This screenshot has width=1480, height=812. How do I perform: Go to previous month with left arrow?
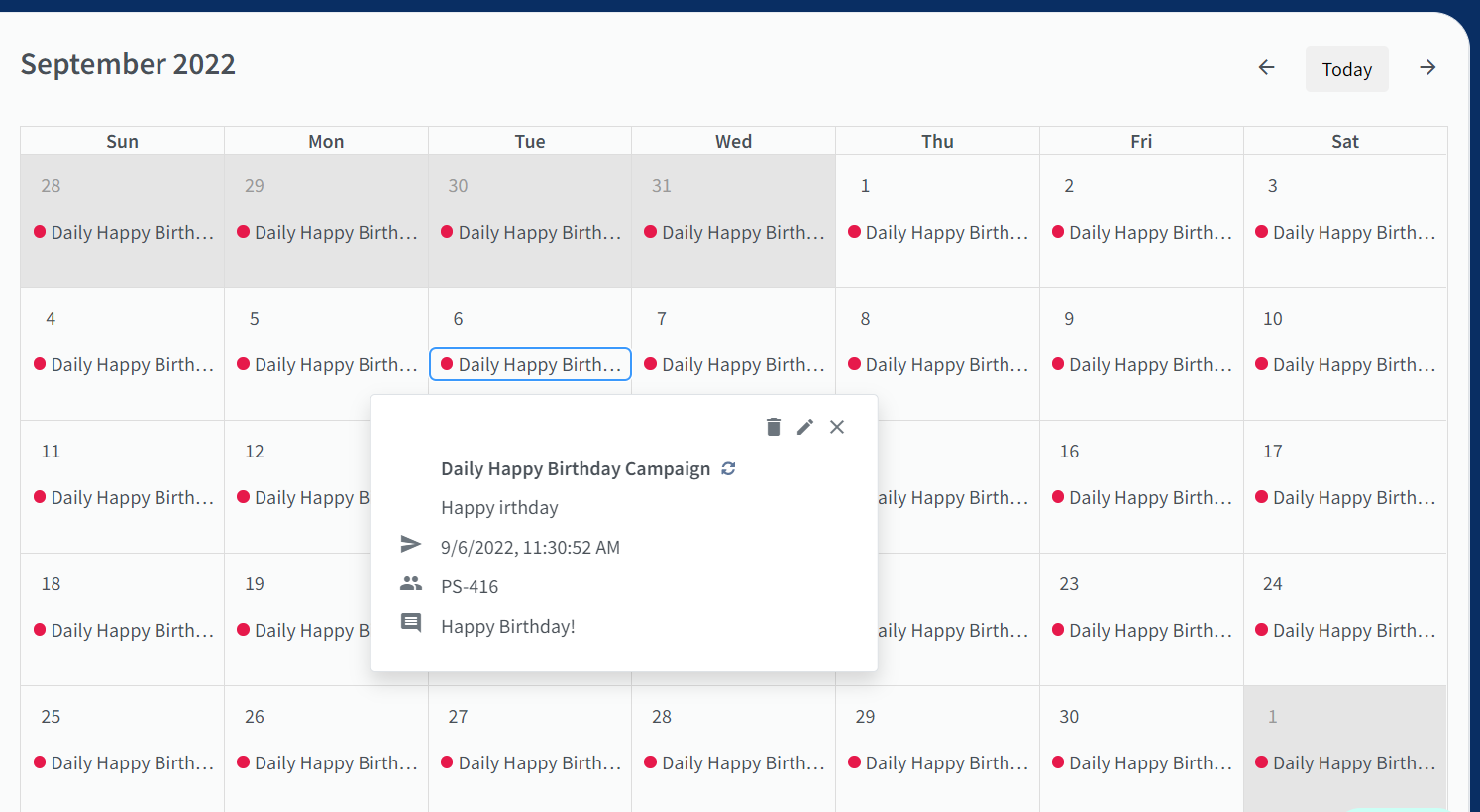pyautogui.click(x=1266, y=67)
